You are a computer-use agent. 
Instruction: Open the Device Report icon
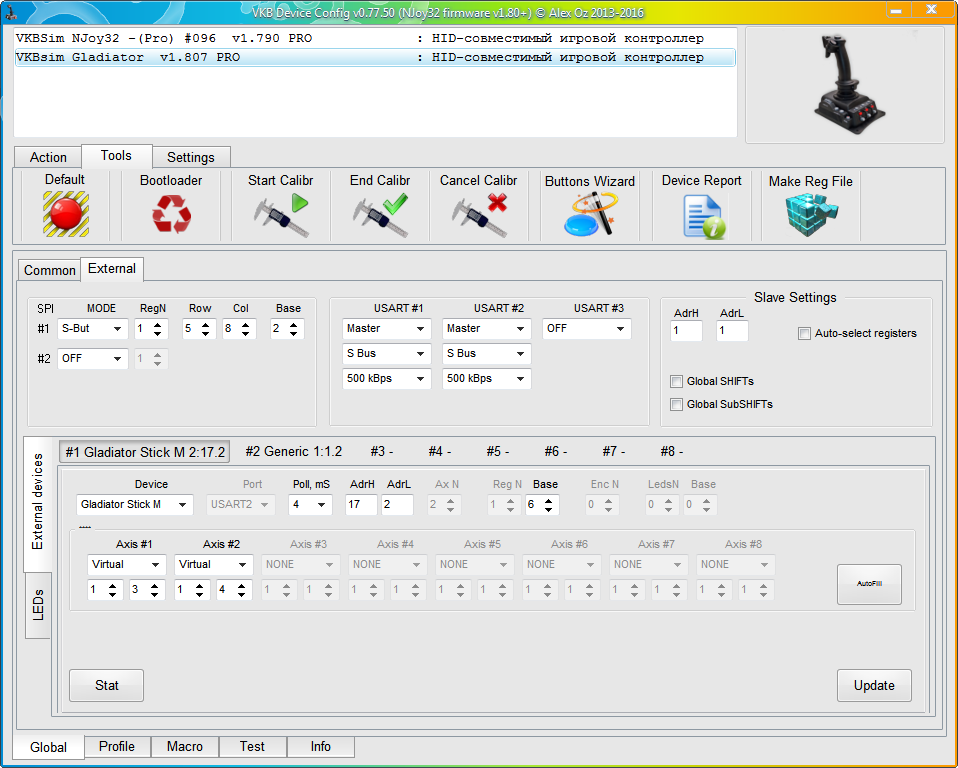coord(703,216)
